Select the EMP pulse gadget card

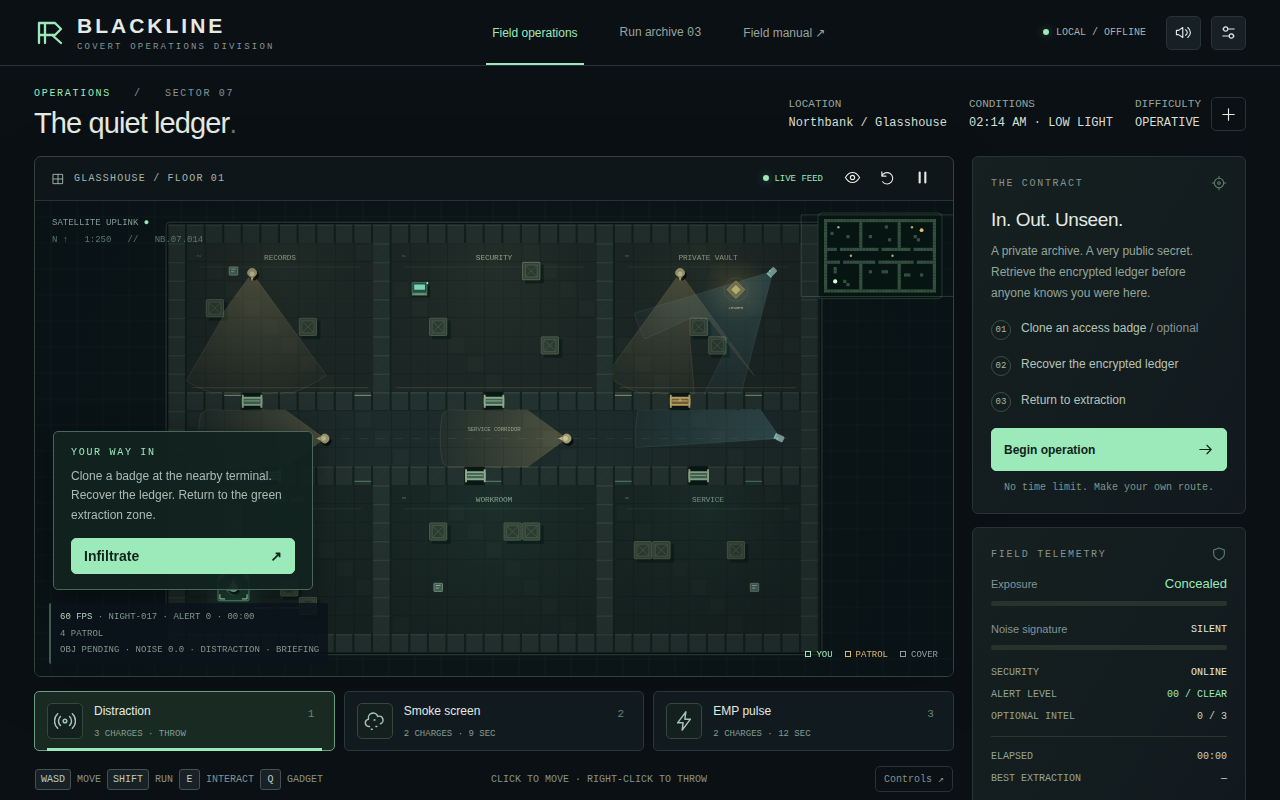coord(803,721)
